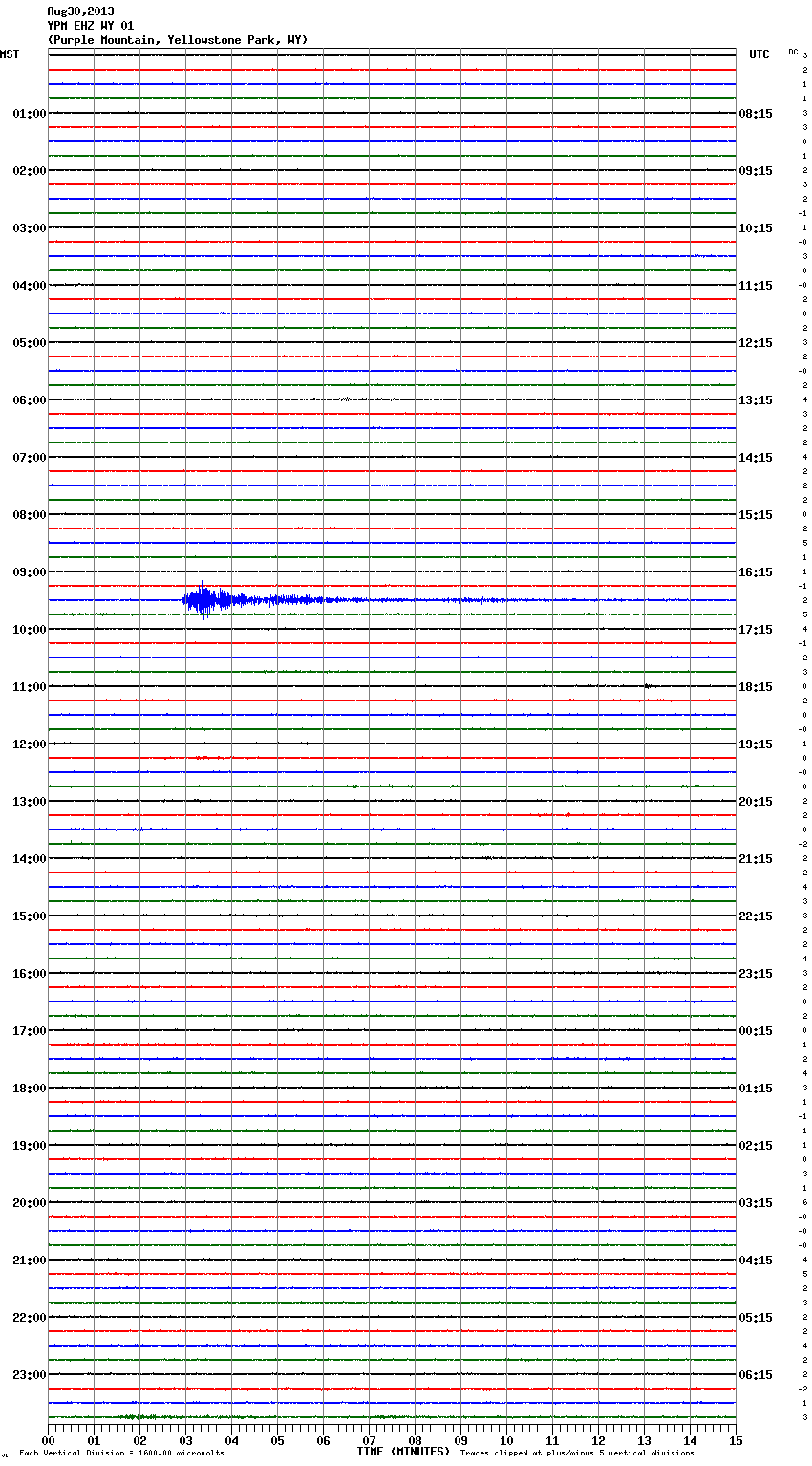Click the 16:15 UTC time label
This screenshot has width=812, height=1466.
[756, 571]
